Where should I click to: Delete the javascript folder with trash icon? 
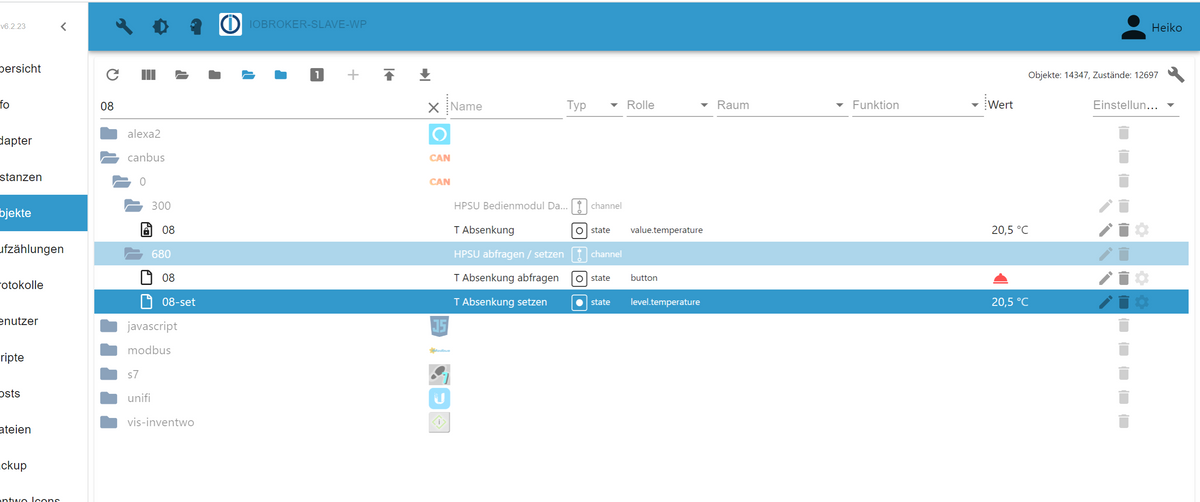click(x=1124, y=326)
